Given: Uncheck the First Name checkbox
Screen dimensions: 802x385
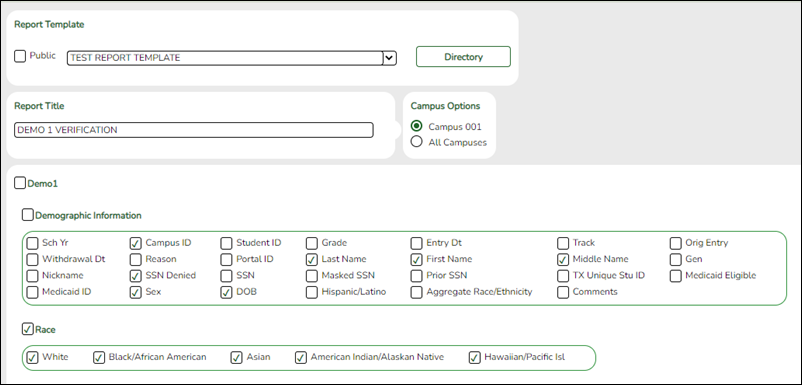Looking at the screenshot, I should 417,259.
